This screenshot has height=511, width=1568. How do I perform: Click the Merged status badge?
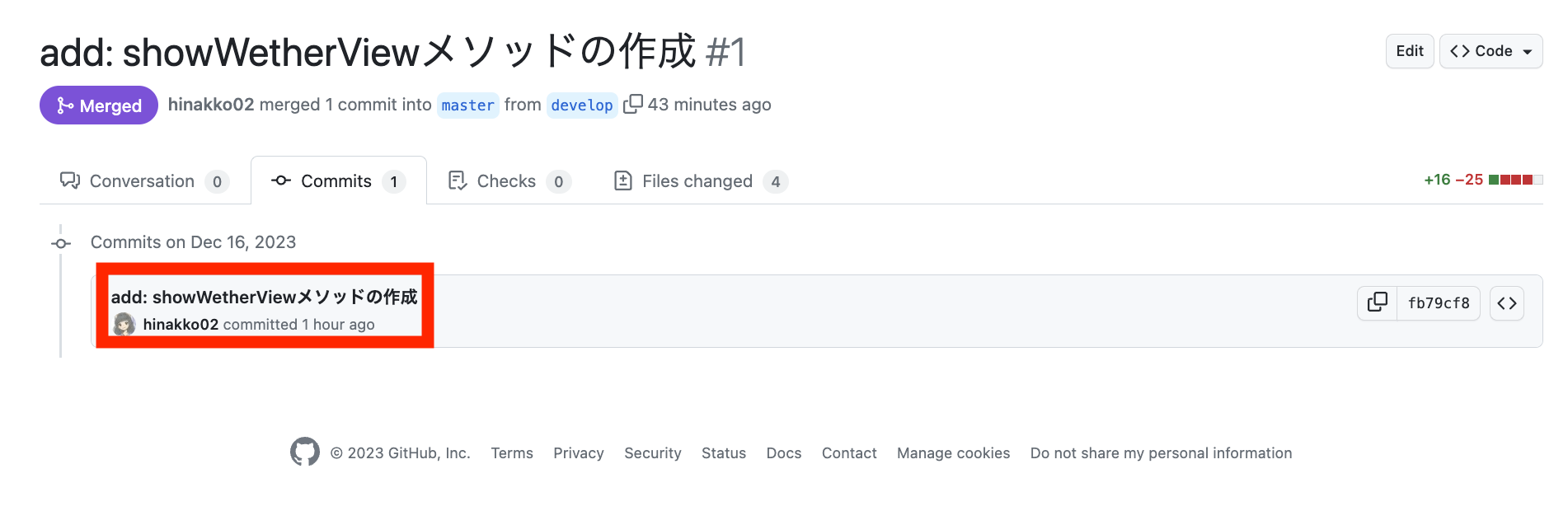point(98,105)
